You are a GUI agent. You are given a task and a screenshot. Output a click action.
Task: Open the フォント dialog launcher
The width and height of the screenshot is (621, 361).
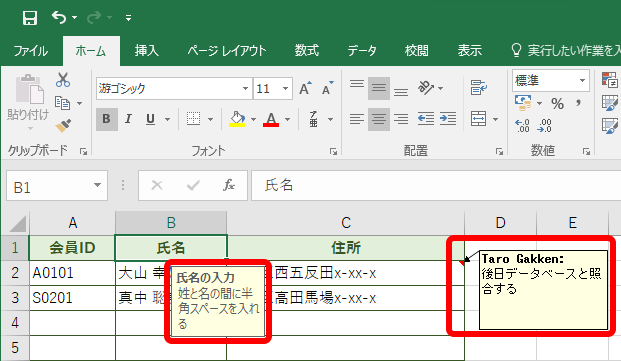tap(333, 151)
